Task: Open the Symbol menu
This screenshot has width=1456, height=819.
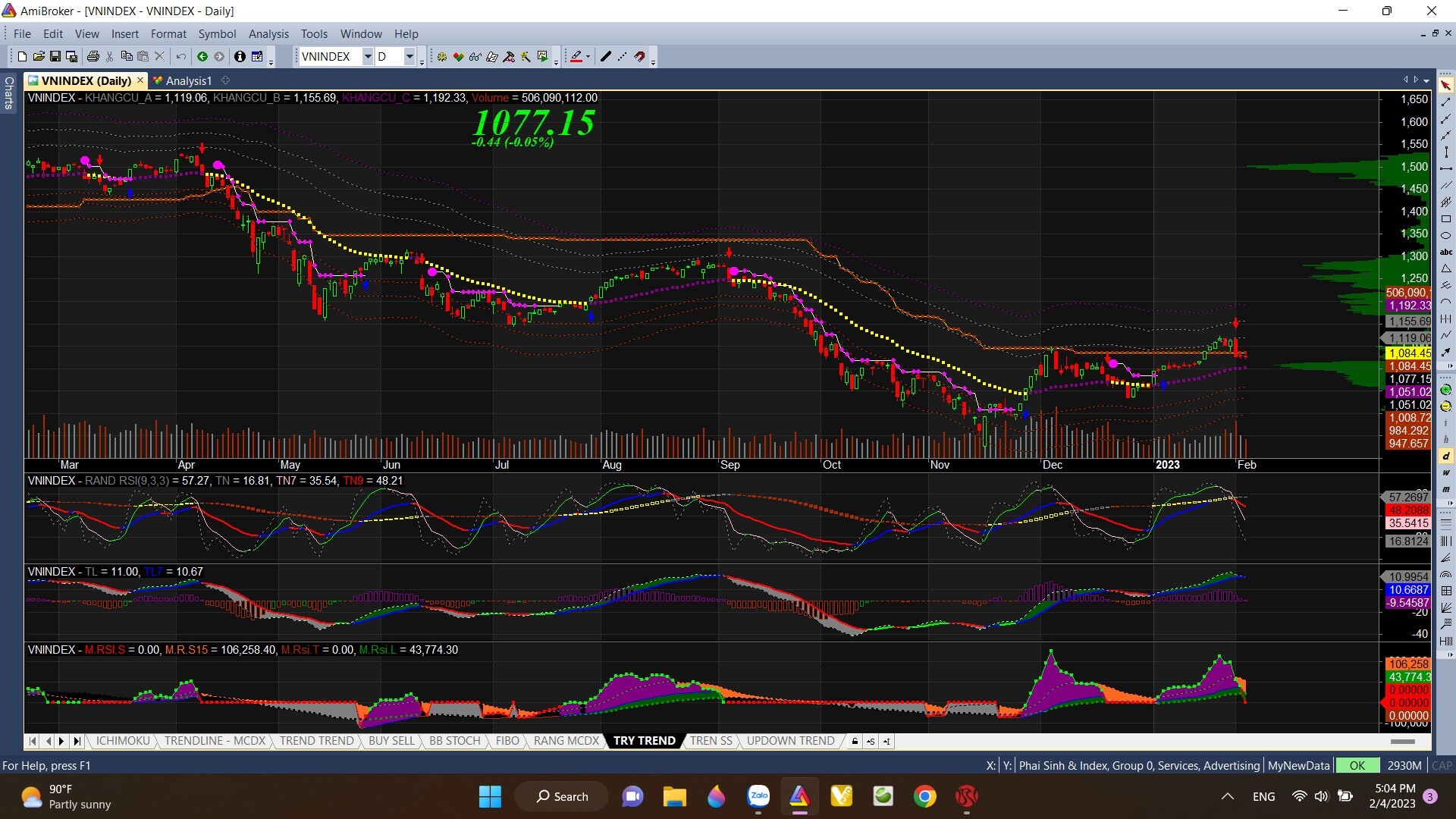Action: [217, 33]
